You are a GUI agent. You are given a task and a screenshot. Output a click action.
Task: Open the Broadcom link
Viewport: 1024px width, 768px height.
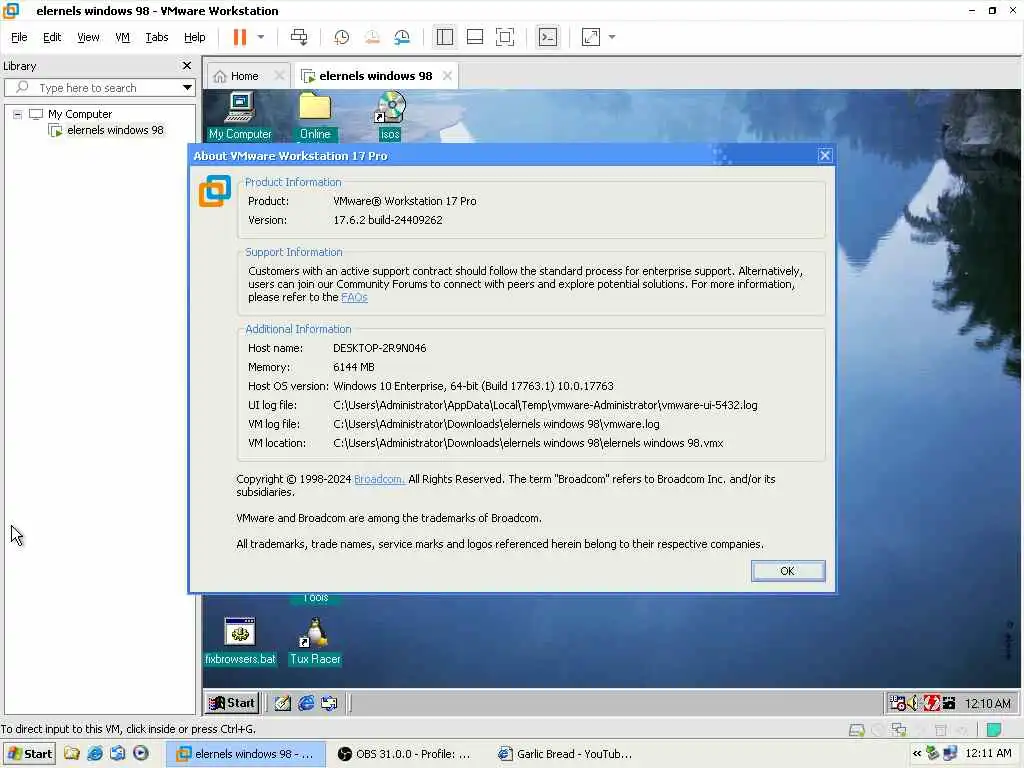379,479
